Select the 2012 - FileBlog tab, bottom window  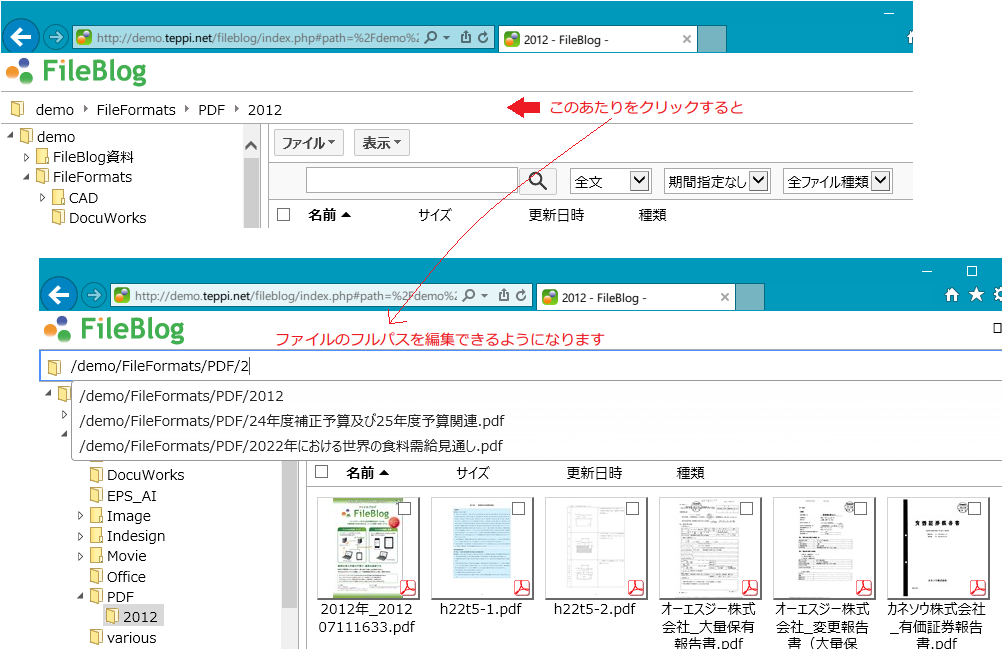[635, 297]
